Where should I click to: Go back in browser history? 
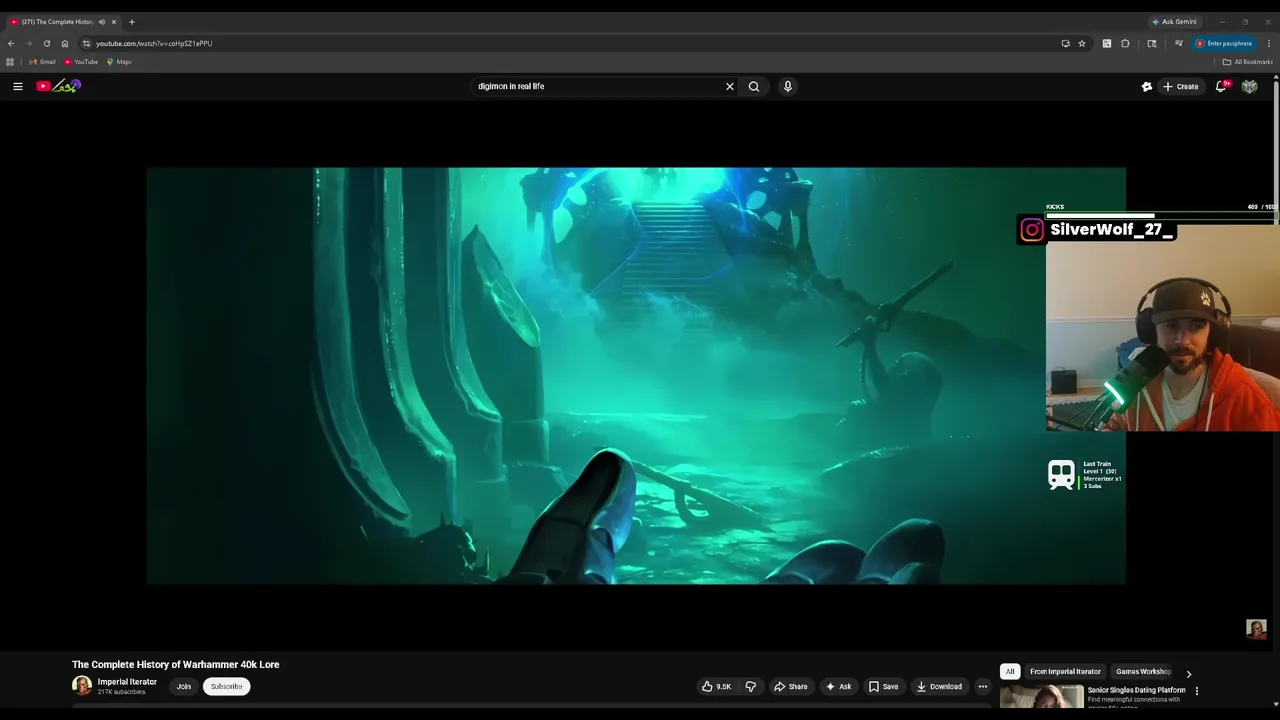point(11,43)
